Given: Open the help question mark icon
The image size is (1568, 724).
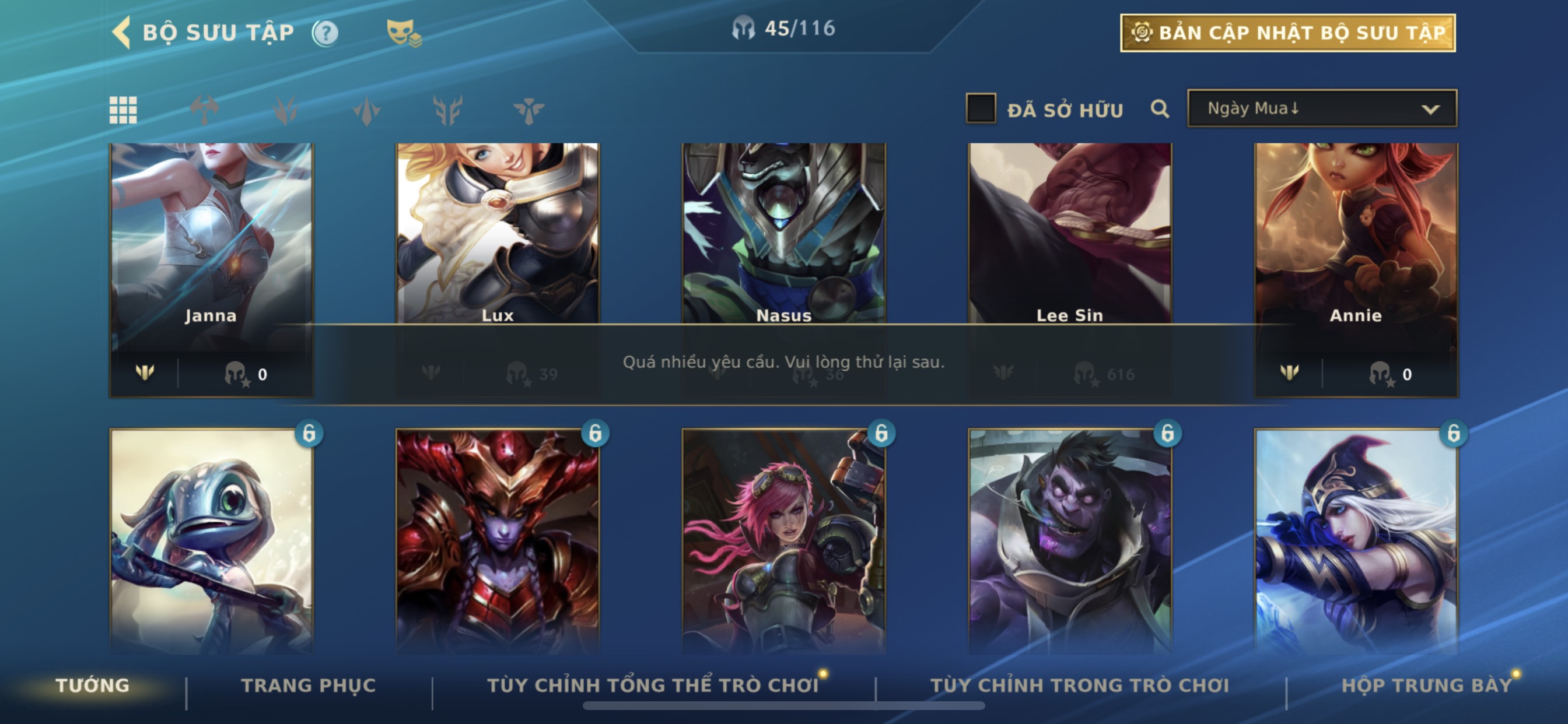Looking at the screenshot, I should coord(325,33).
